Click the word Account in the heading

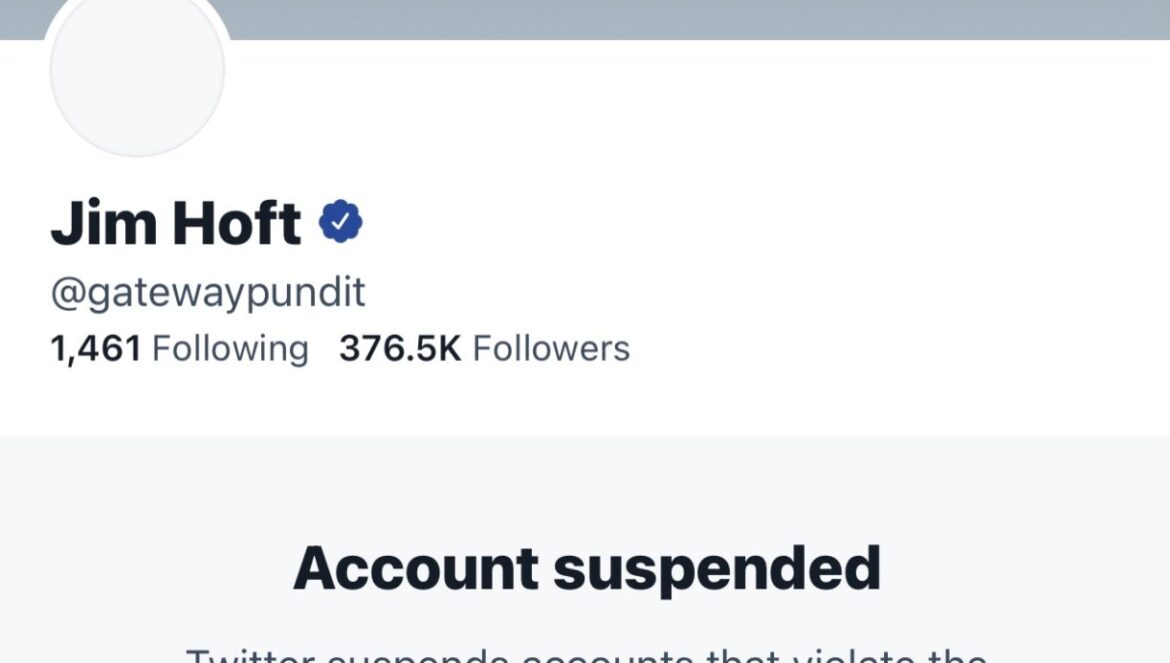coord(416,568)
